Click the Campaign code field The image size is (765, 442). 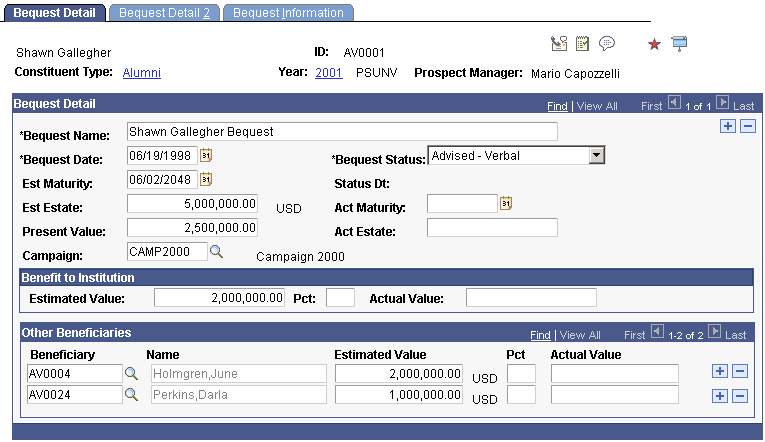(167, 252)
